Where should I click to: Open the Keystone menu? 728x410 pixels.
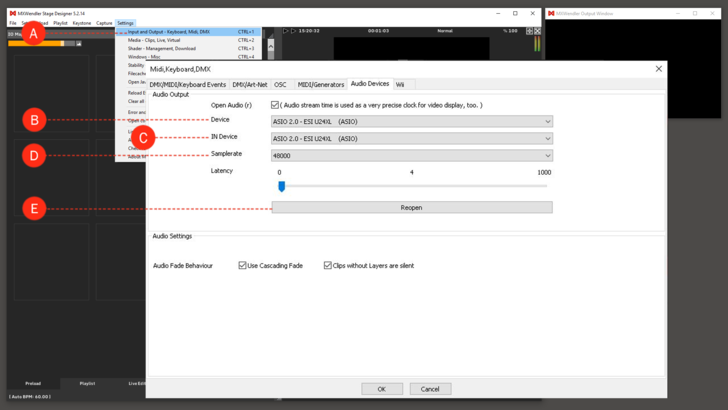pos(82,23)
